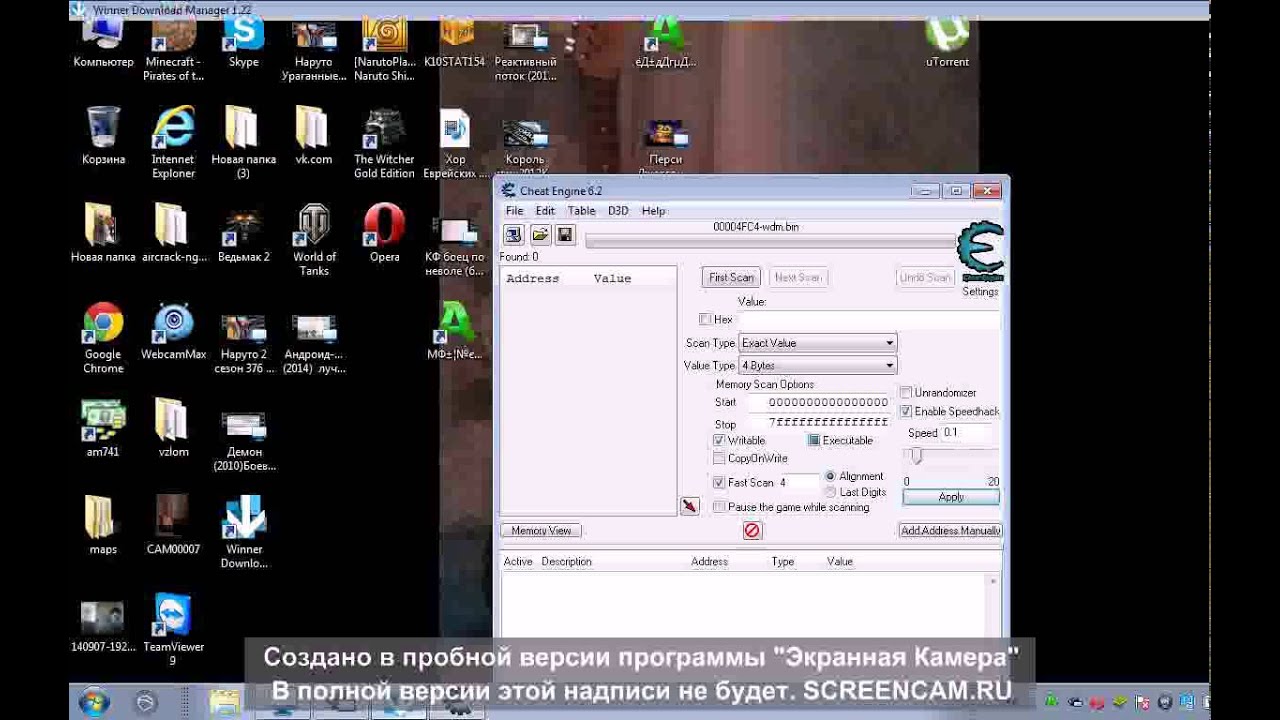Open the Корзина recycle bin icon

point(103,136)
